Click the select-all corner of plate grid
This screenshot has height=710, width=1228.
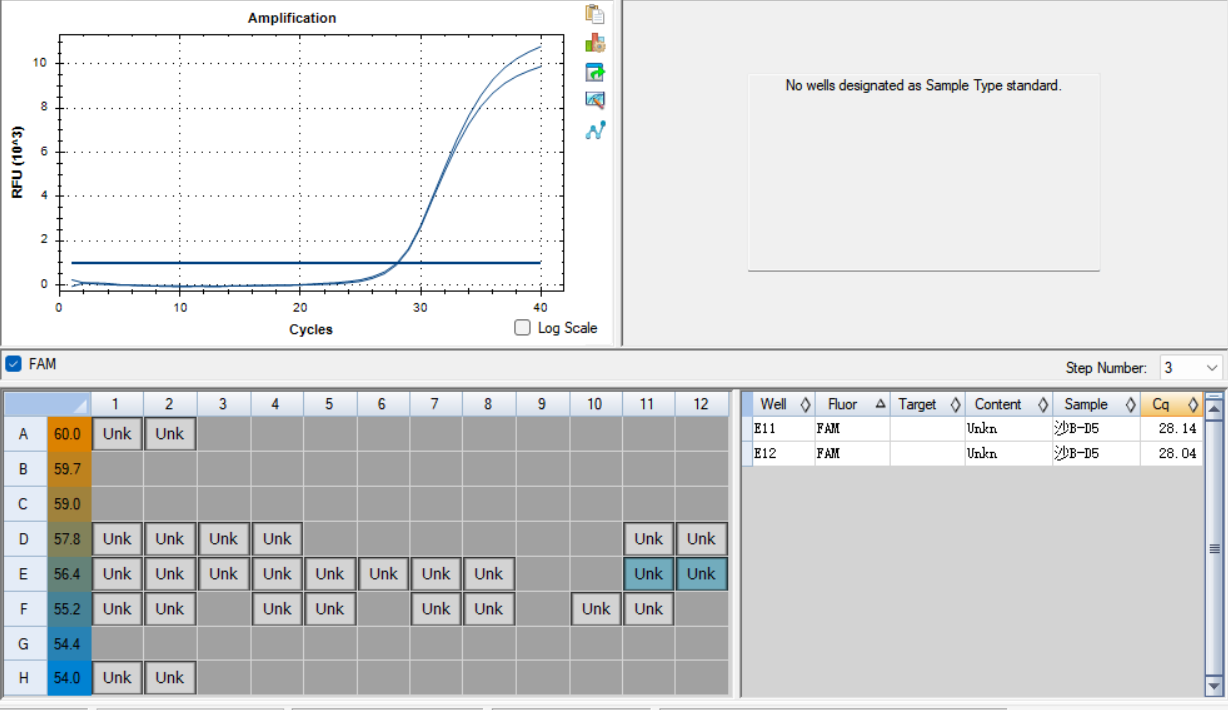click(x=47, y=404)
